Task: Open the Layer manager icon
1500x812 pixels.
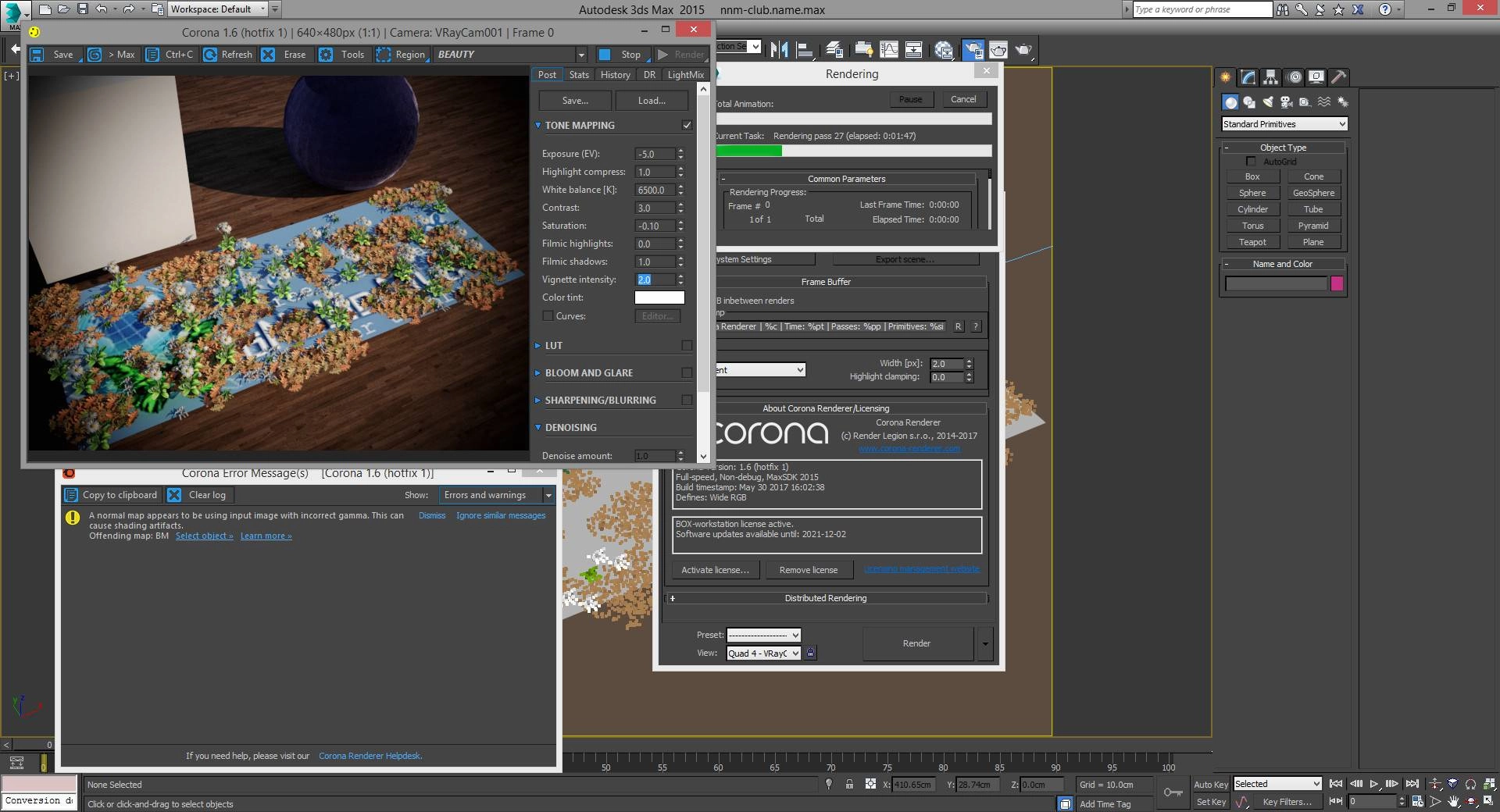Action: click(834, 50)
